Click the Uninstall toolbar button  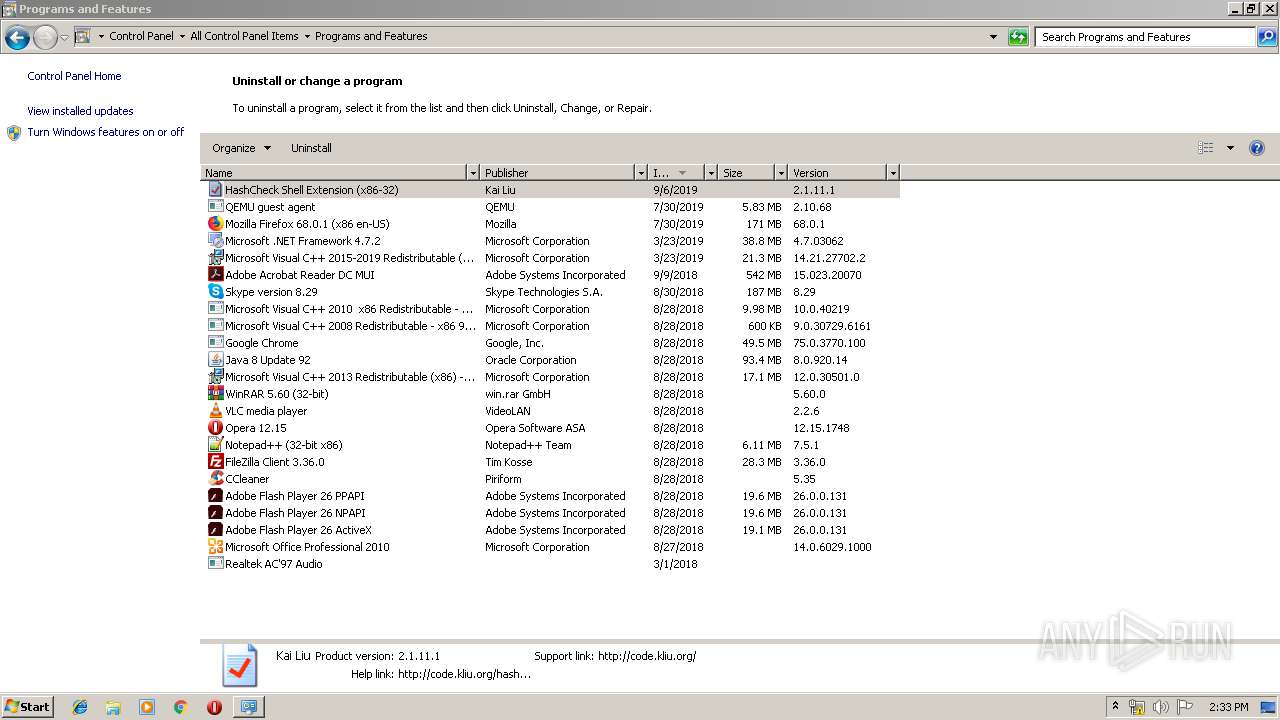tap(311, 148)
